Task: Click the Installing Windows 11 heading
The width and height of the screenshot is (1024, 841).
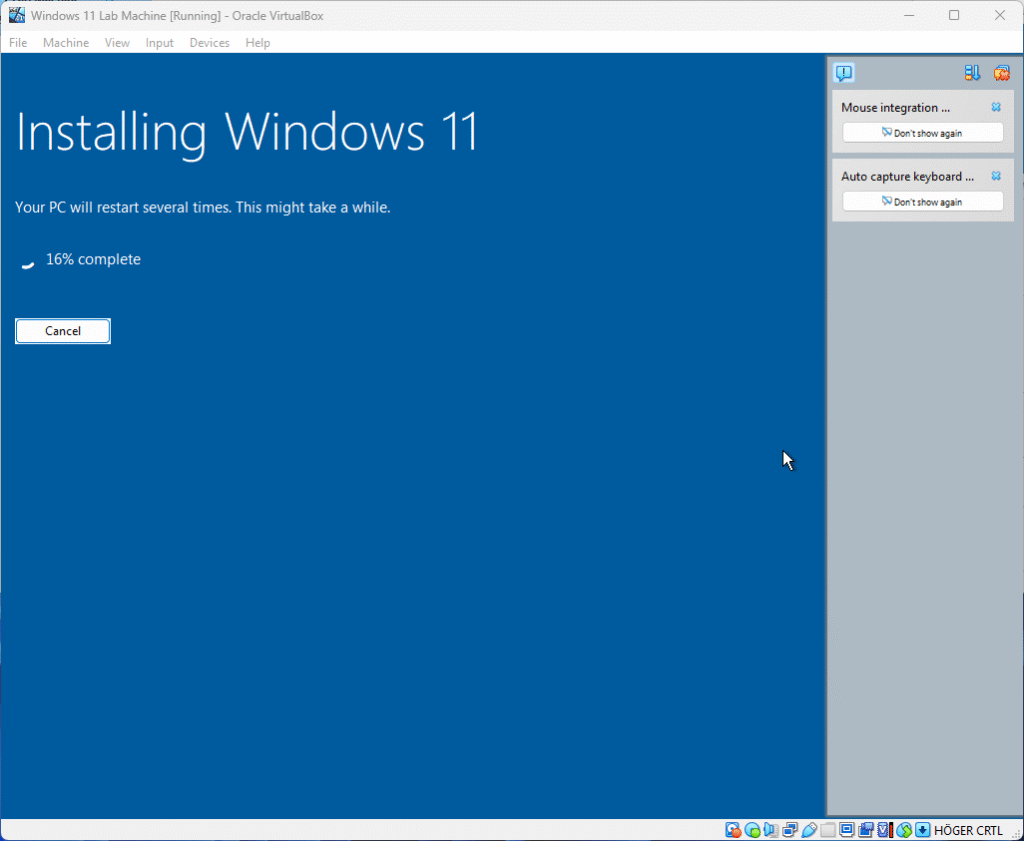Action: pyautogui.click(x=247, y=133)
